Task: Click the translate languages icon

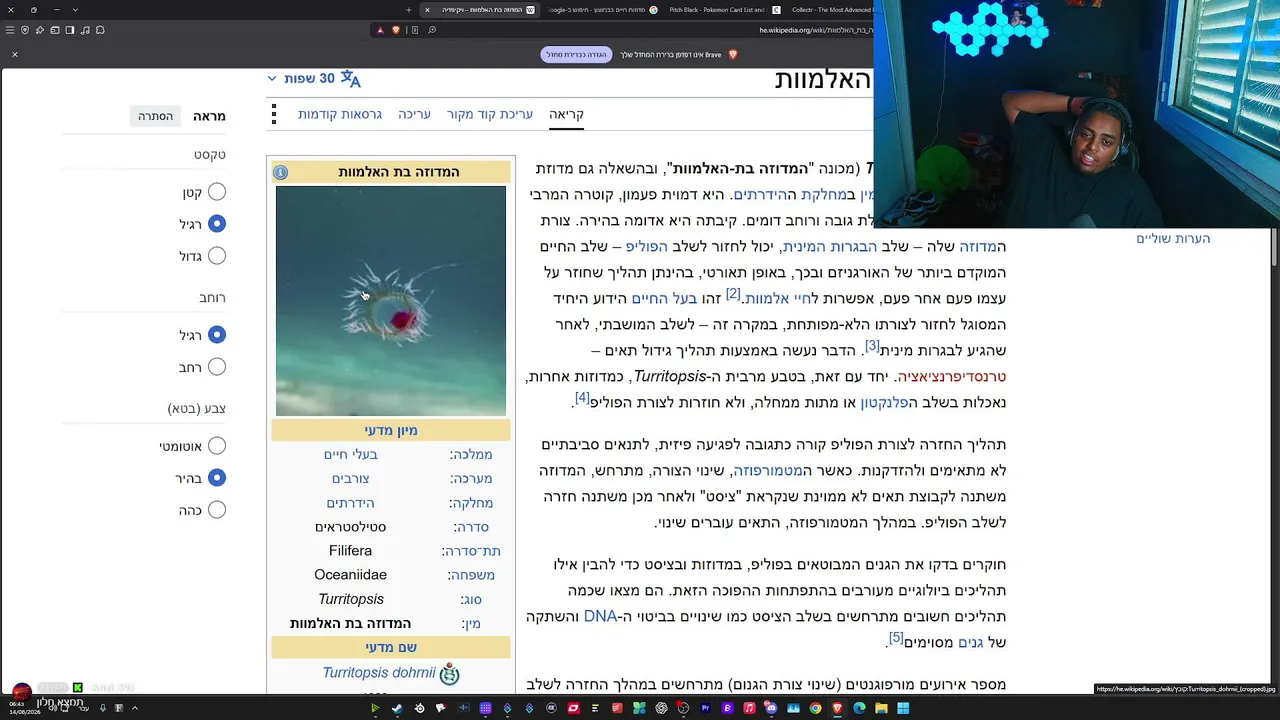Action: point(350,78)
